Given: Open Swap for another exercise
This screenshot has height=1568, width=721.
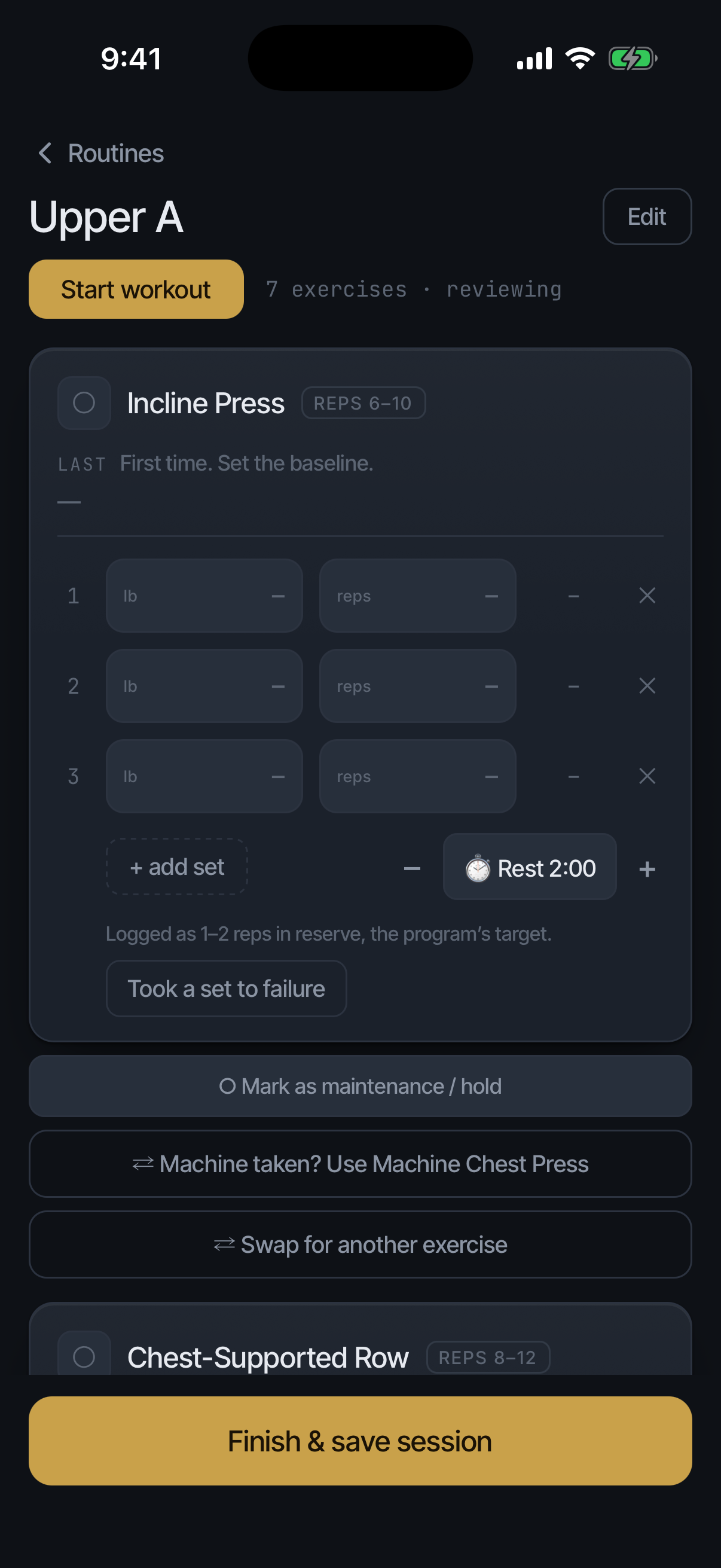Looking at the screenshot, I should click(x=360, y=1245).
